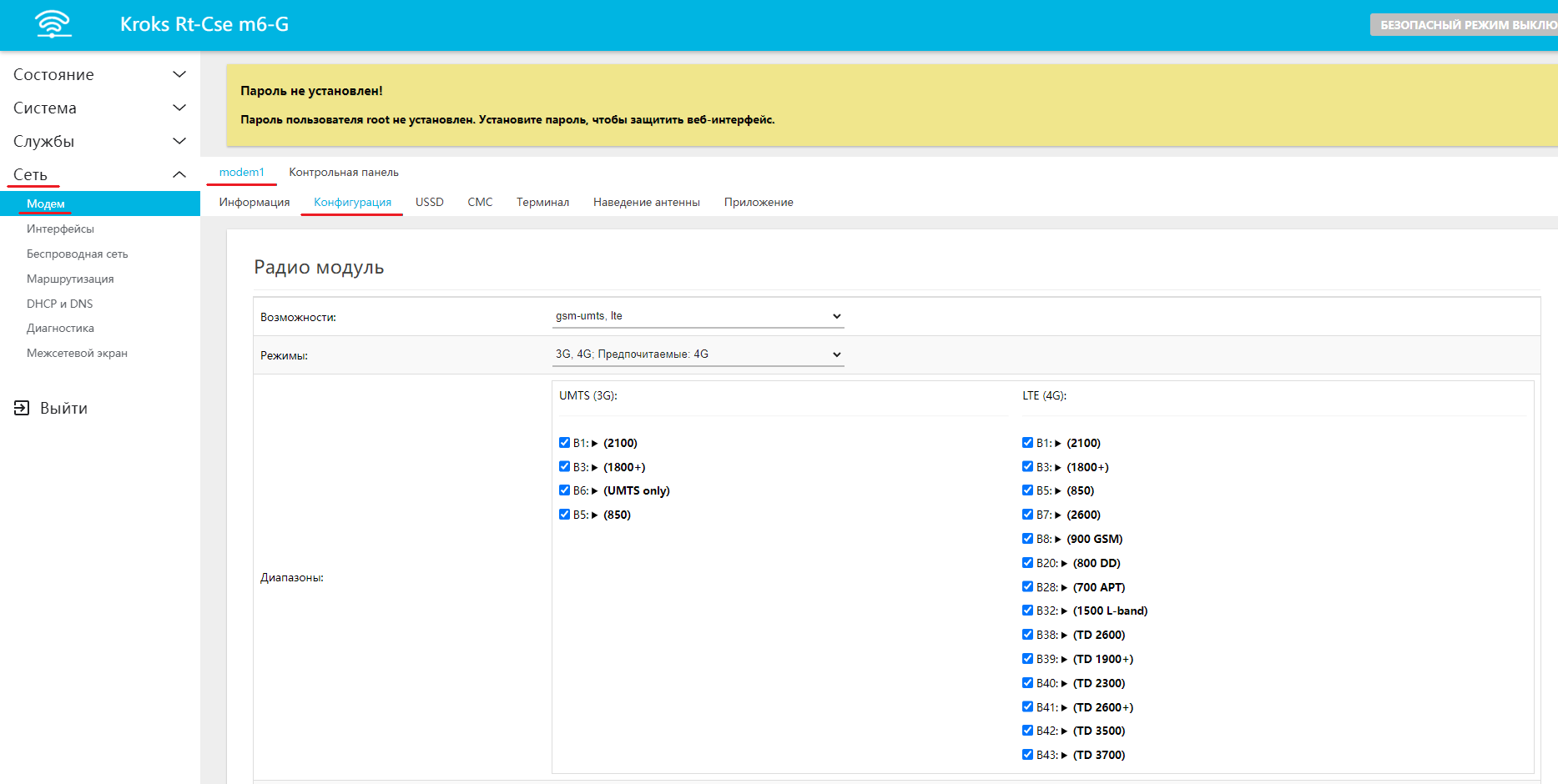Viewport: 1558px width, 784px height.
Task: Click the logout icon beside Выйти
Action: click(x=22, y=408)
